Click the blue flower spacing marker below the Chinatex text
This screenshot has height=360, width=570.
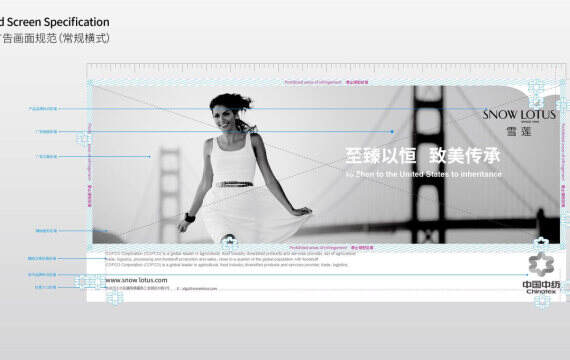coord(542,302)
